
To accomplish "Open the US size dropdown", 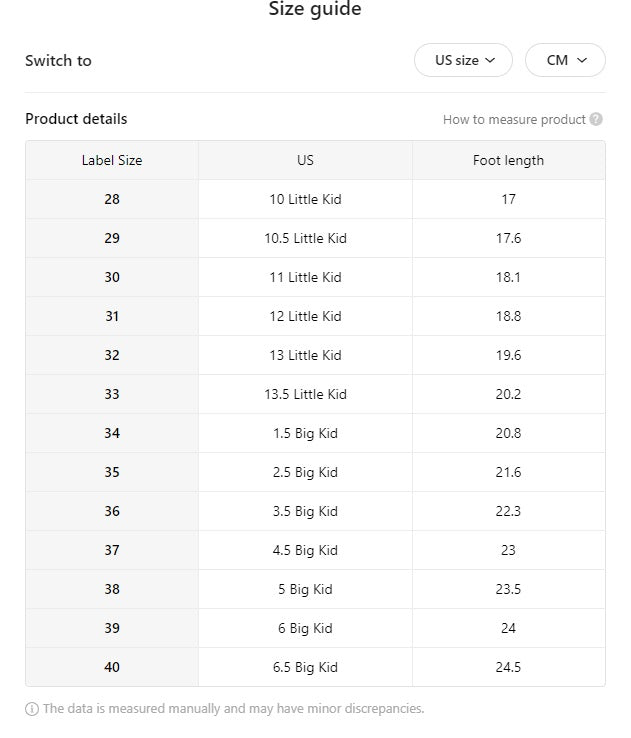I will point(463,60).
